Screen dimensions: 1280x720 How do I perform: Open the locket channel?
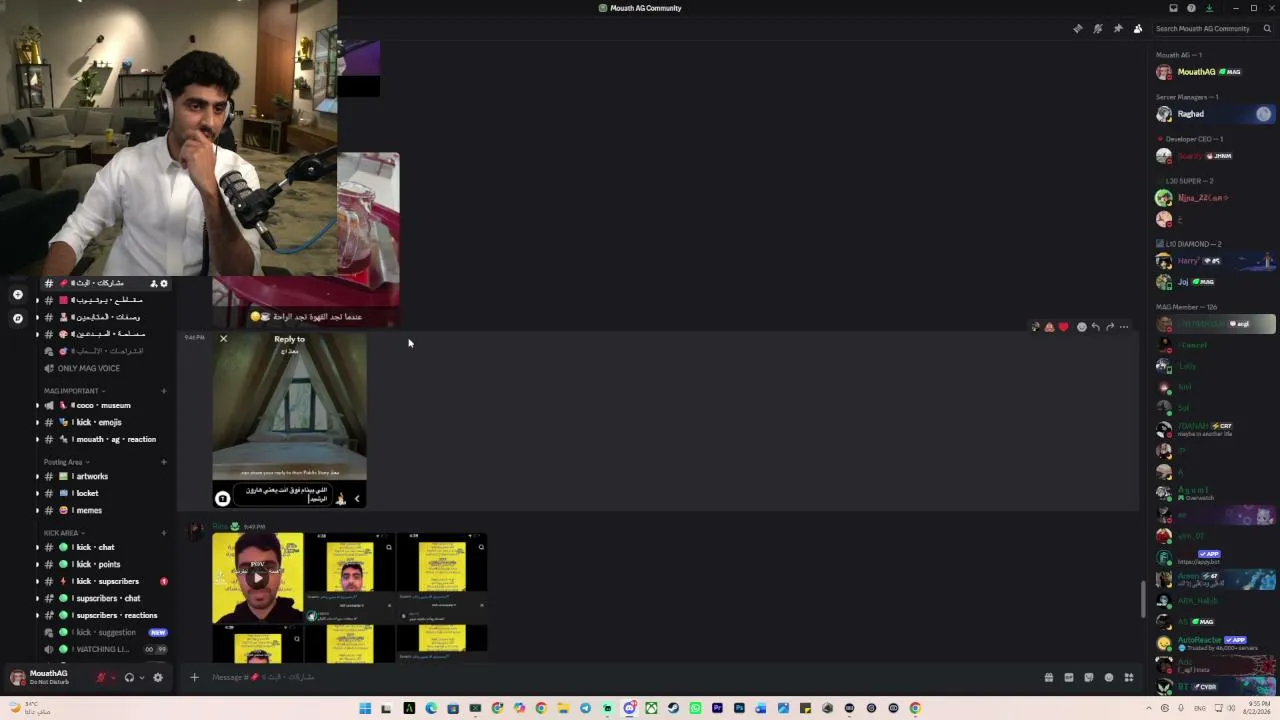pyautogui.click(x=105, y=493)
